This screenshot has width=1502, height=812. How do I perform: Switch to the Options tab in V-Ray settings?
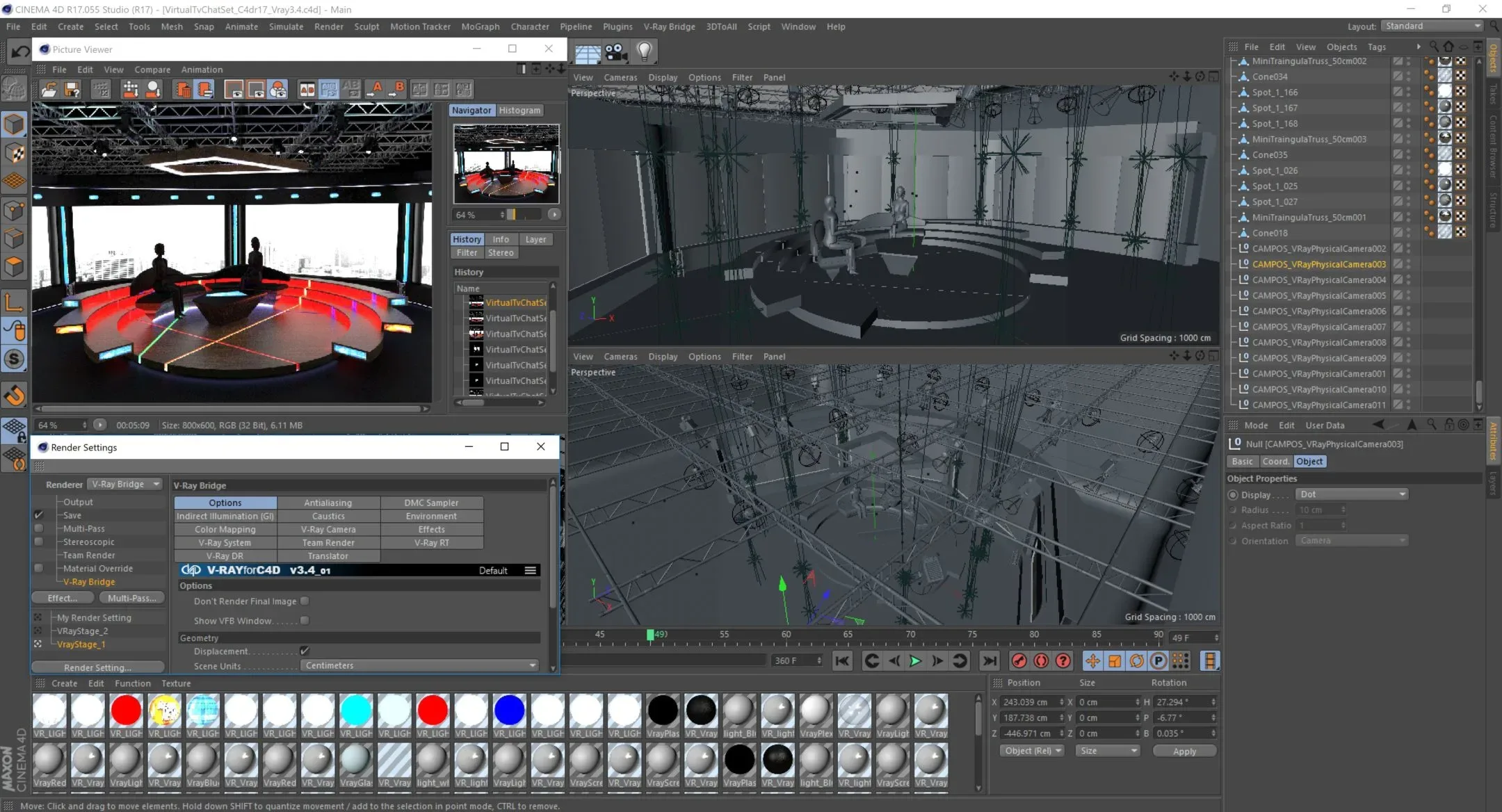point(225,502)
